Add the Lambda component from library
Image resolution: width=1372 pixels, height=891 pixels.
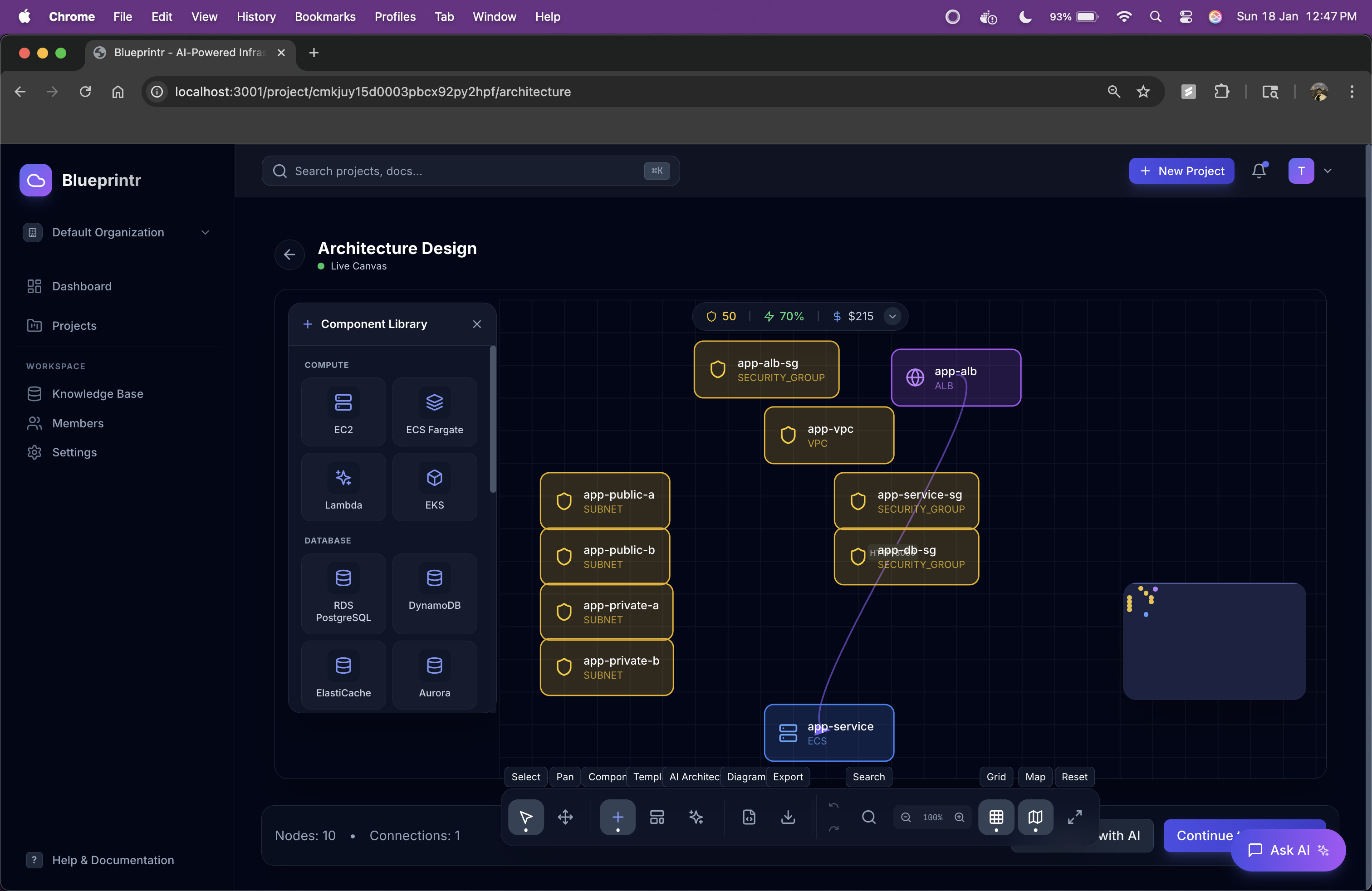click(343, 487)
